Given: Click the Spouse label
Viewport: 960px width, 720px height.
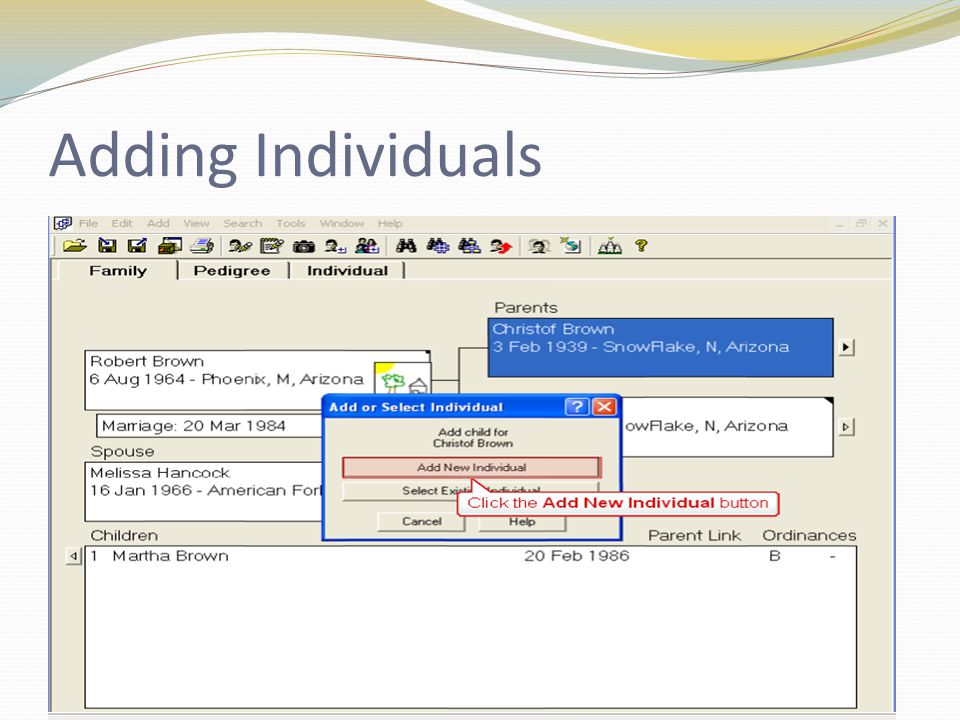Looking at the screenshot, I should pos(122,452).
